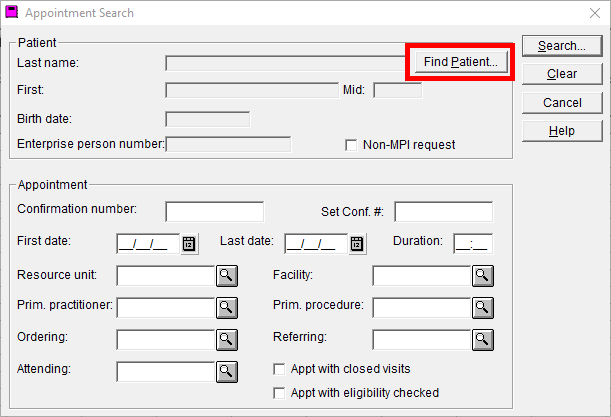The width and height of the screenshot is (611, 417).
Task: Open Help for Appointment Search
Action: click(562, 131)
